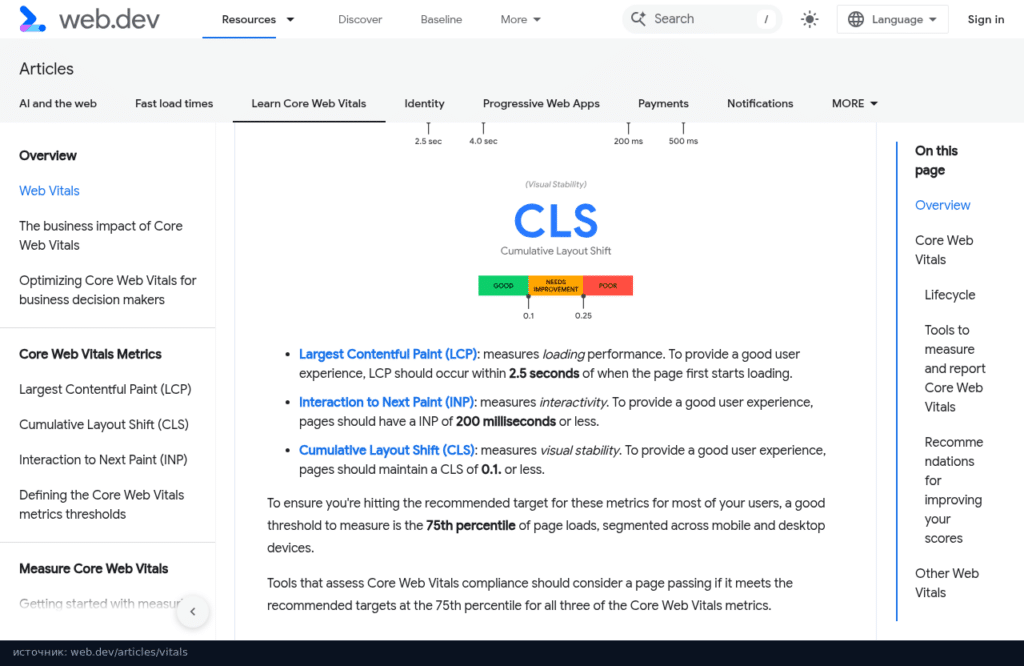
Task: Click the large CLS graphic heading
Action: click(556, 221)
